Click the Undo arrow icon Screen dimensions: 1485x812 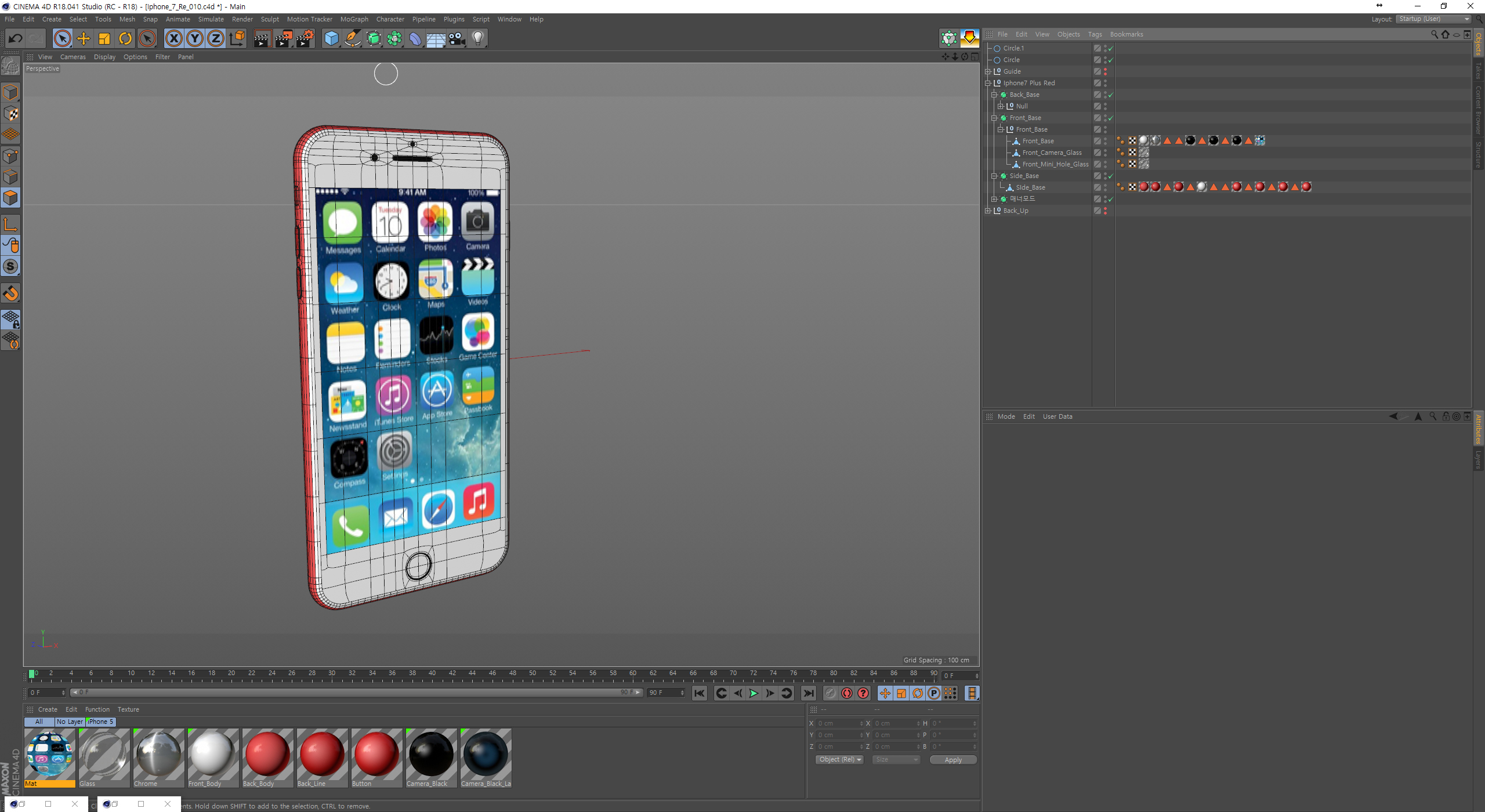[15, 39]
